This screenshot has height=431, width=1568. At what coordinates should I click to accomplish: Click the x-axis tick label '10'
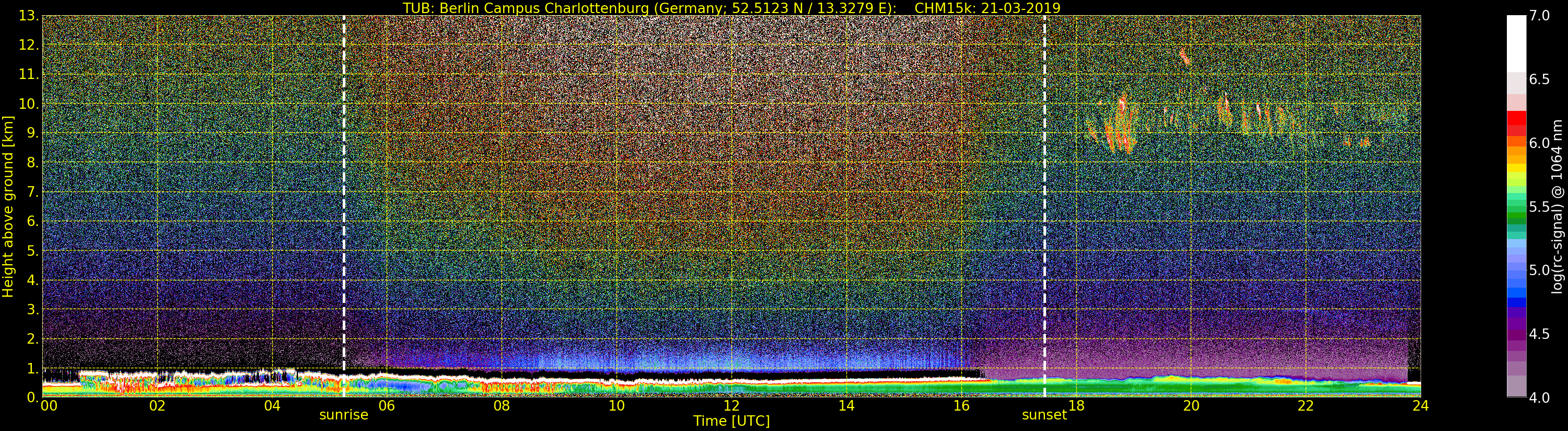[617, 406]
